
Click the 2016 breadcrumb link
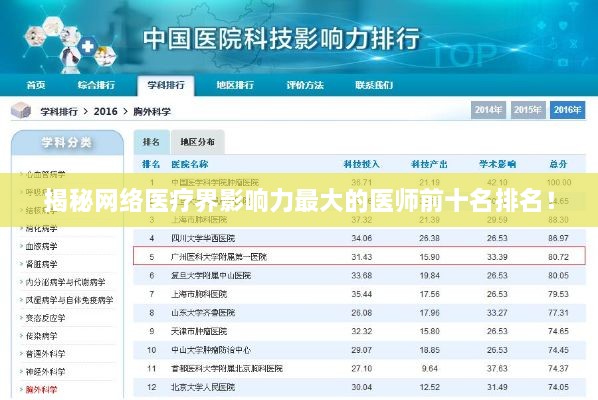105,111
